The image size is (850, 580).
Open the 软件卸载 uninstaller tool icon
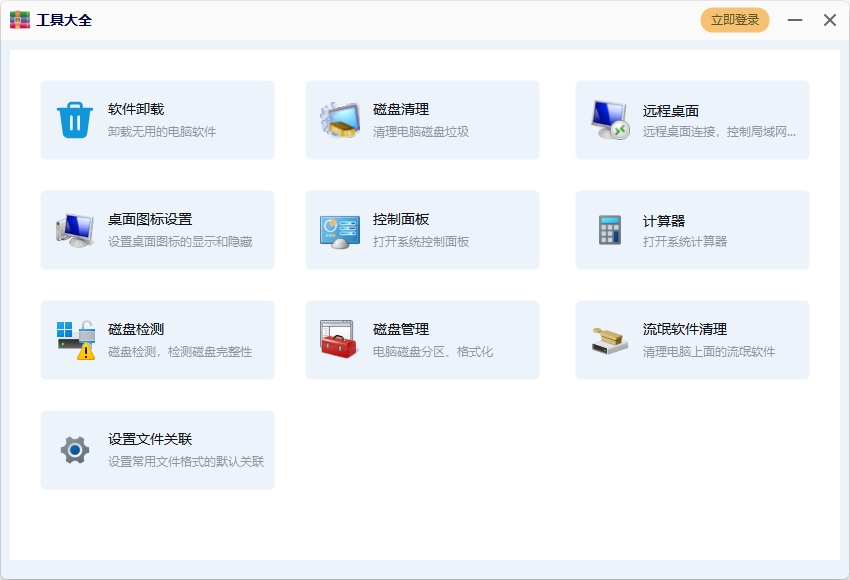click(72, 118)
